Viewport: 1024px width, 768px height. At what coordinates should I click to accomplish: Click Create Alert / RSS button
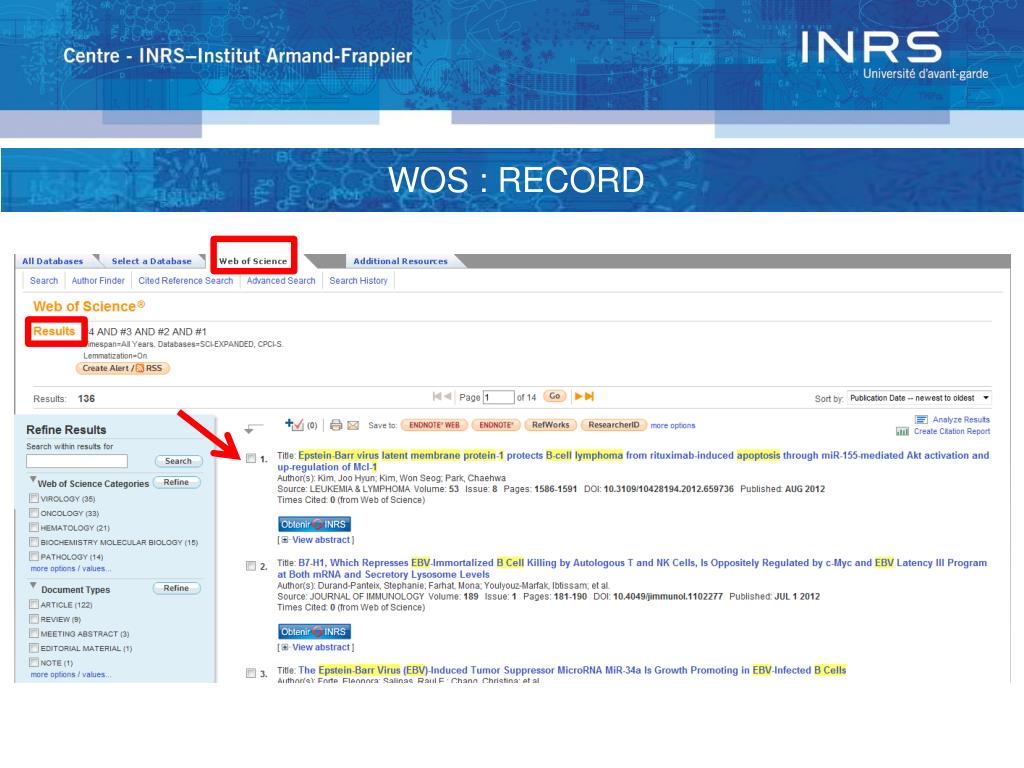(x=122, y=368)
